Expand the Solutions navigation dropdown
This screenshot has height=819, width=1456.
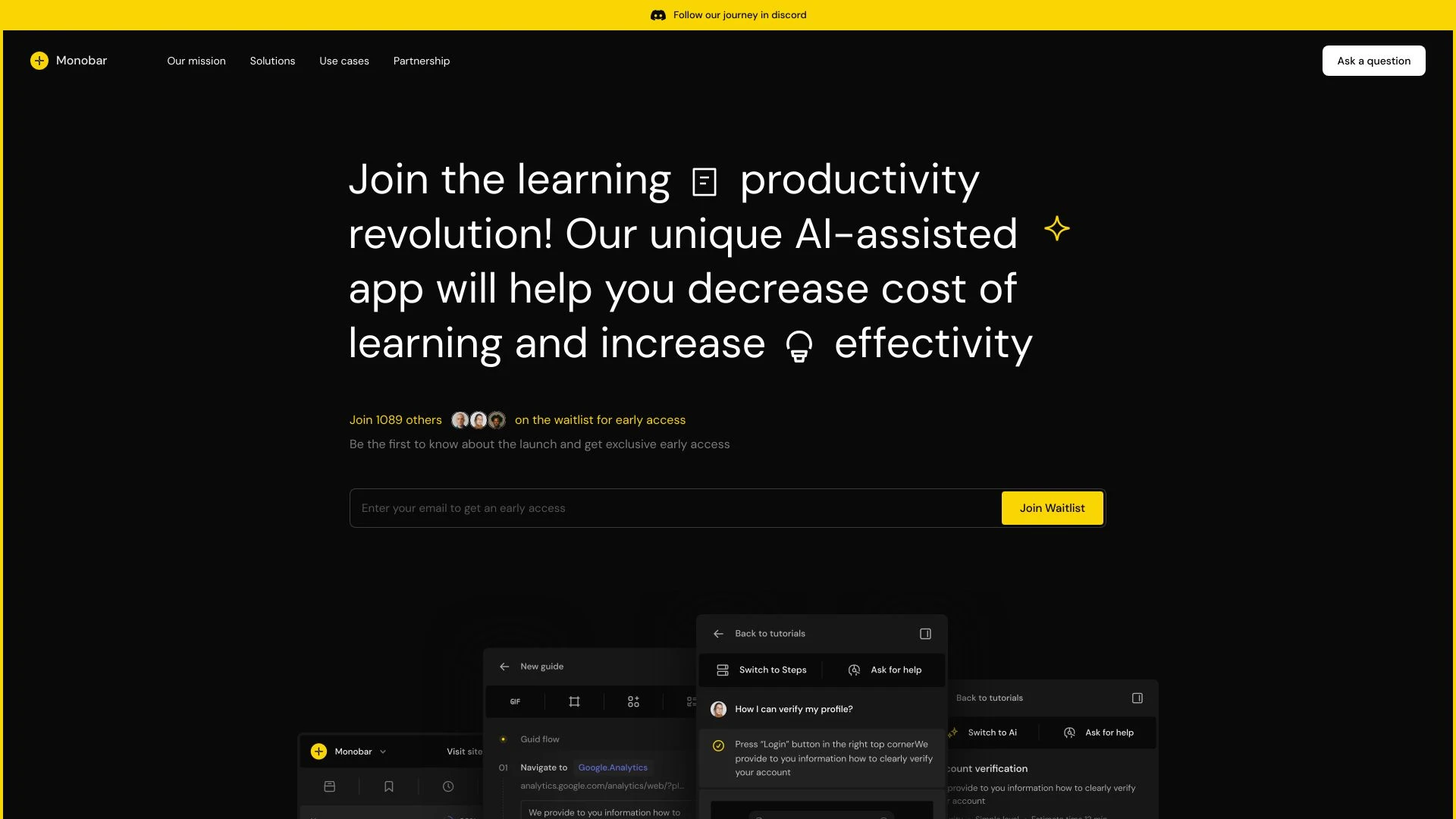coord(272,60)
